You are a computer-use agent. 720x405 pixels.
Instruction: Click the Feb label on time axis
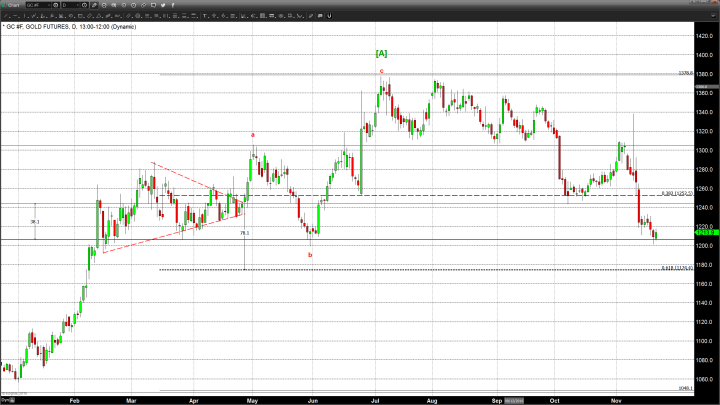(x=74, y=401)
